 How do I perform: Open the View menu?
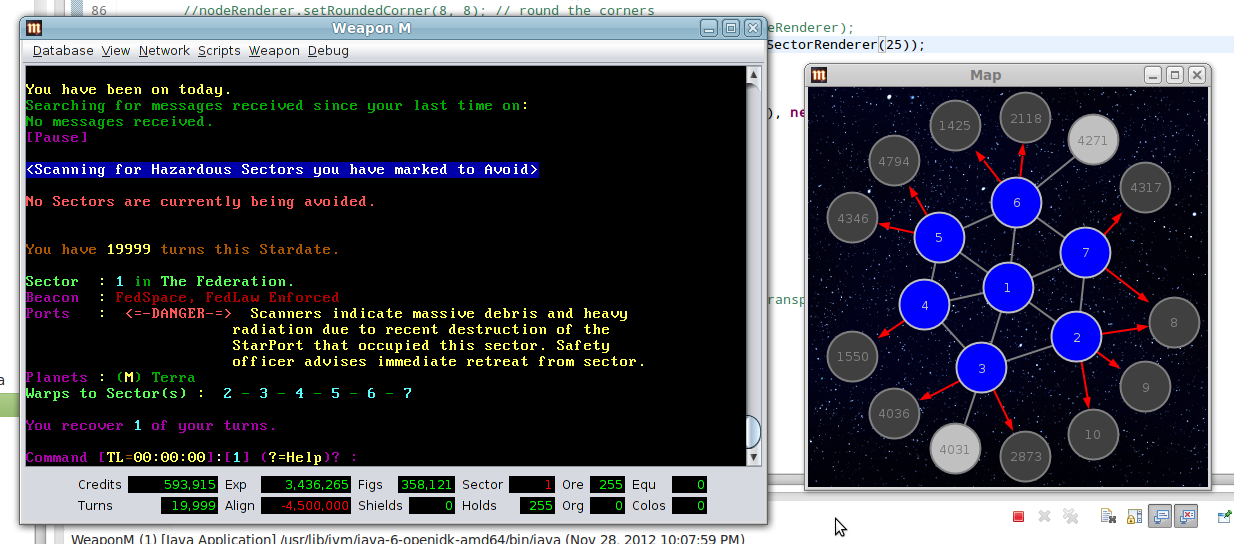pos(116,51)
